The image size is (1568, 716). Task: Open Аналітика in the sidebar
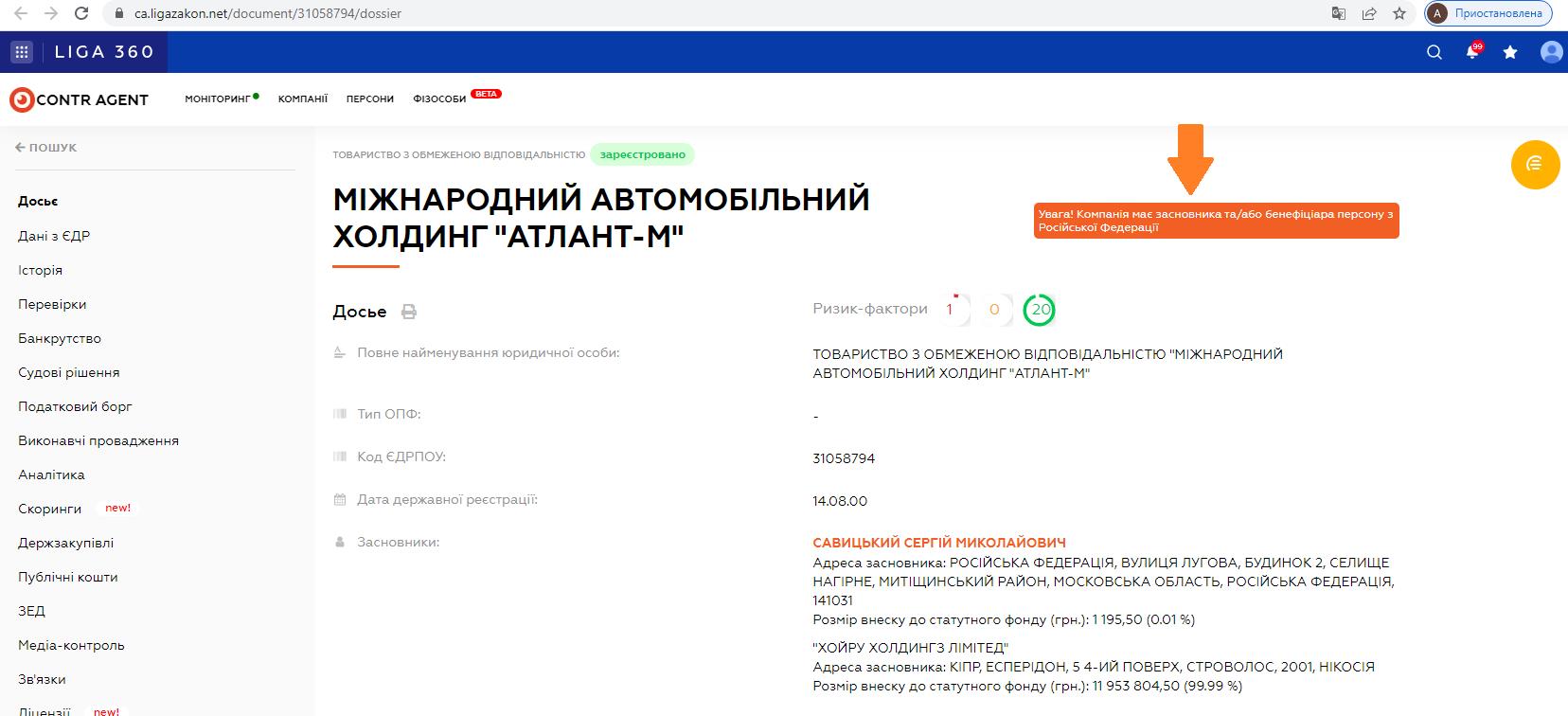point(51,474)
